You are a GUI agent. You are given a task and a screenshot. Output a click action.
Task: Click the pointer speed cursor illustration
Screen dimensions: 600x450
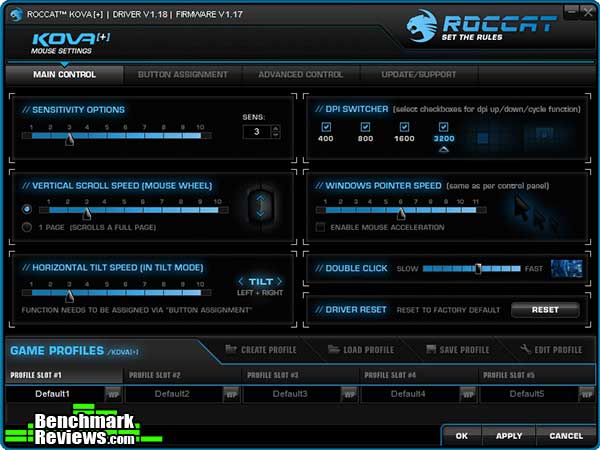[538, 213]
